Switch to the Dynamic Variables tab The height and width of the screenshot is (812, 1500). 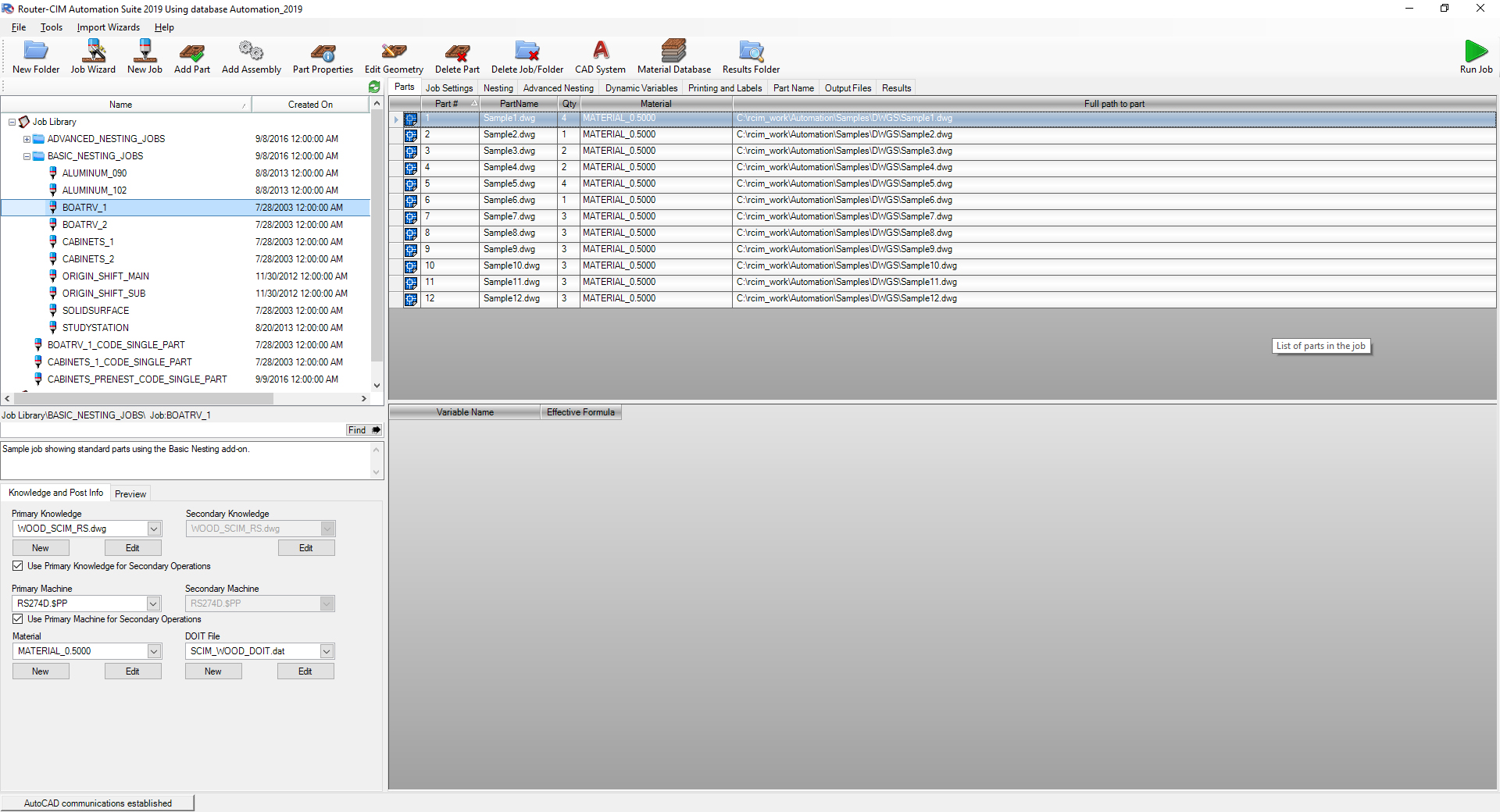641,88
